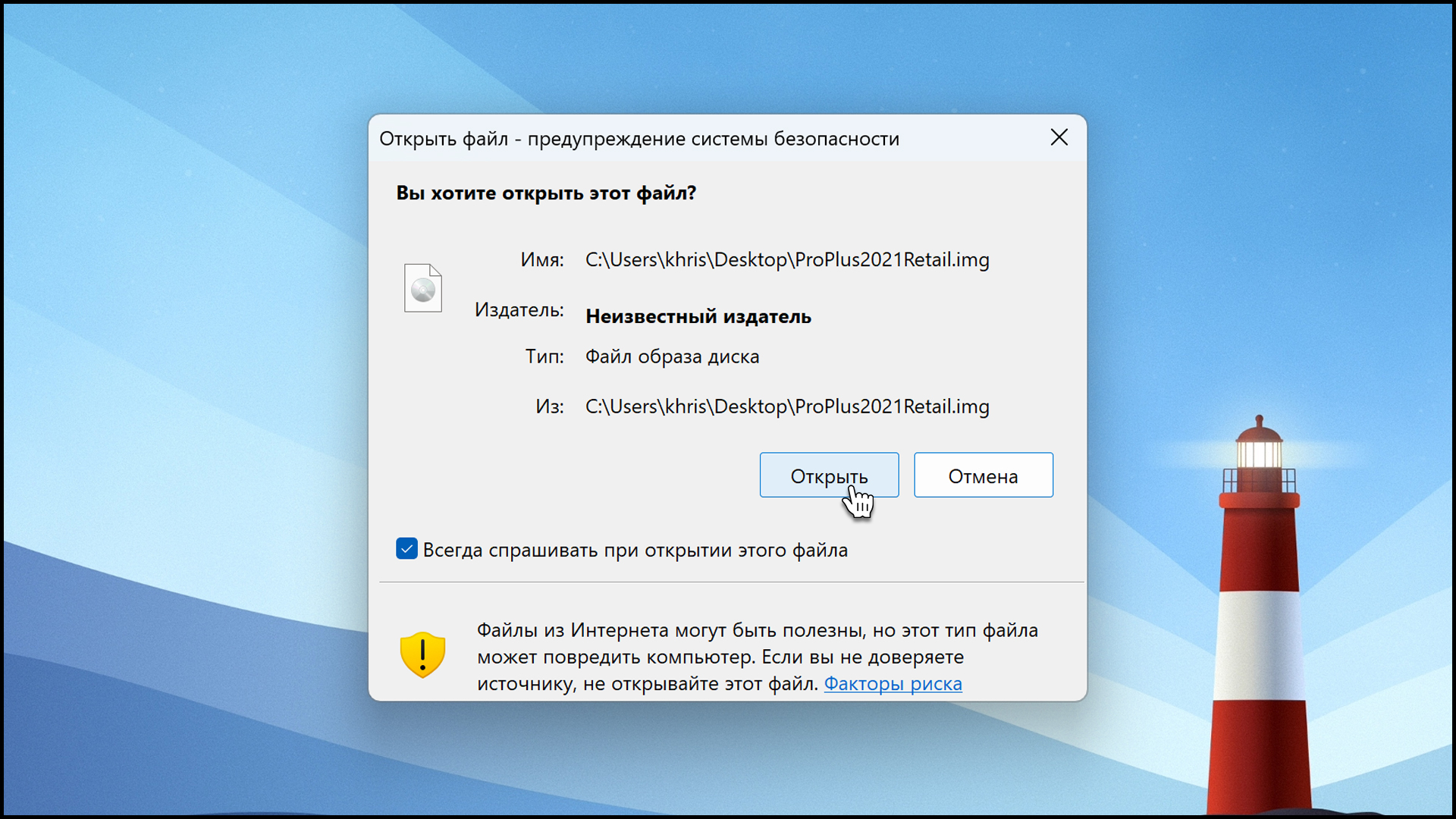1456x819 pixels.
Task: Click the dialog title bar text
Action: tap(639, 139)
